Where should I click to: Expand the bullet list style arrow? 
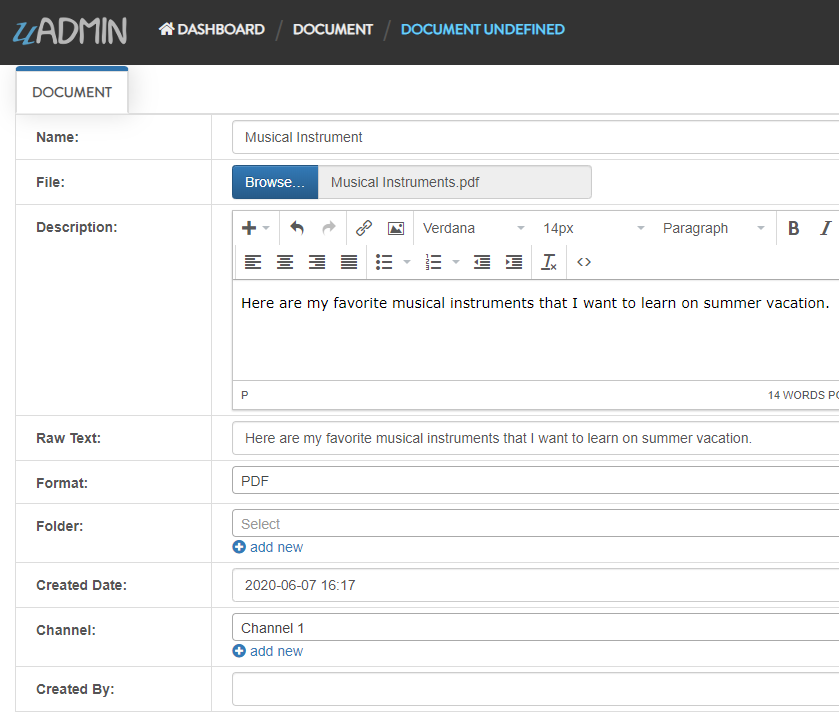(x=407, y=262)
